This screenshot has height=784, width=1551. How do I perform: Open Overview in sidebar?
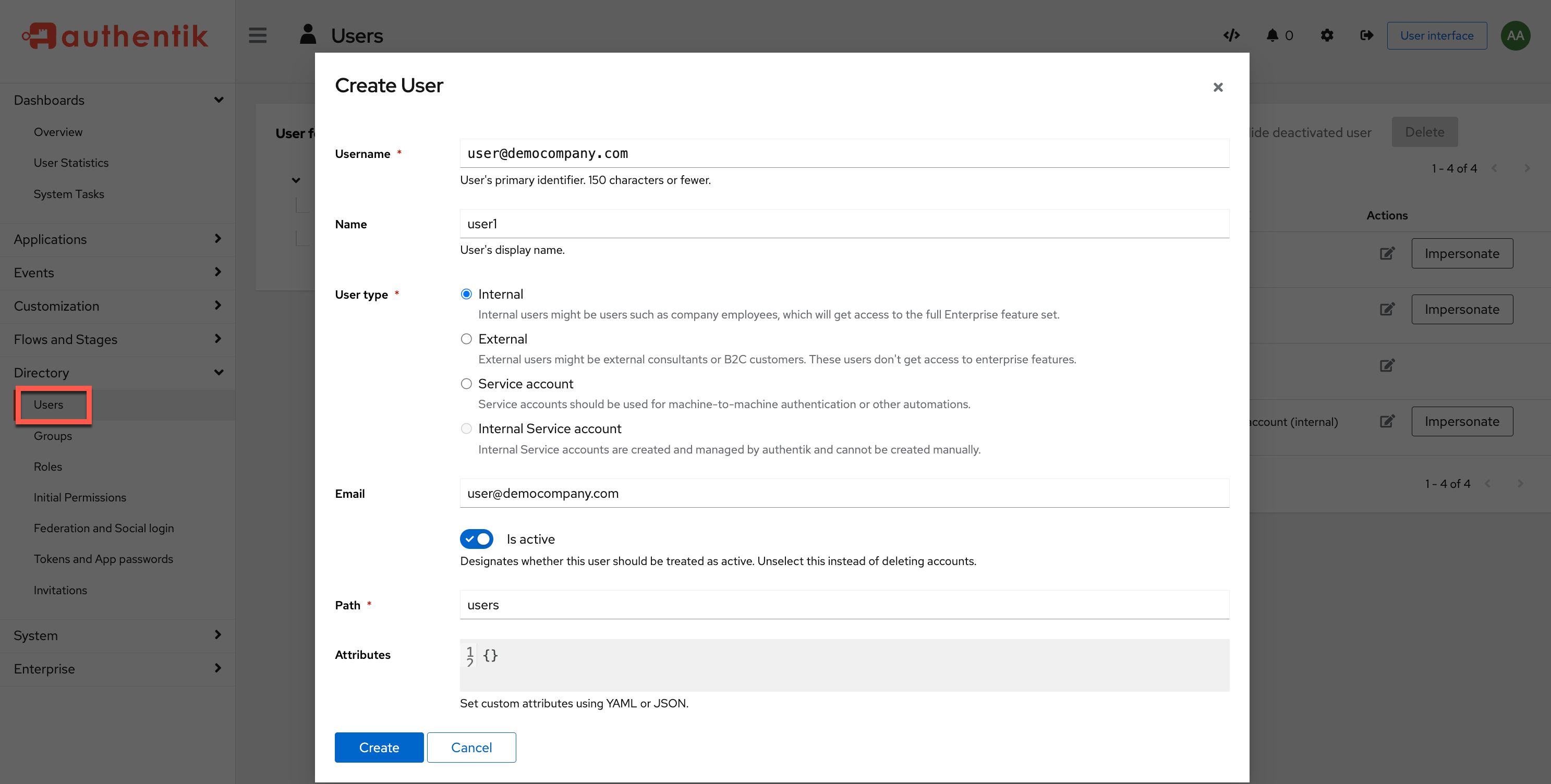pyautogui.click(x=58, y=132)
